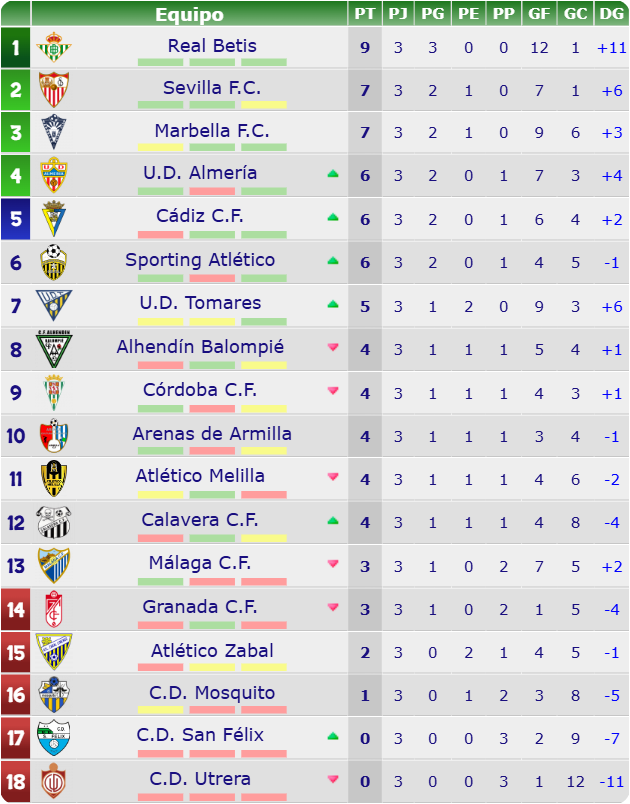Screen dimensions: 630x804
Task: Open the Marbella F.C. team link
Action: (212, 131)
